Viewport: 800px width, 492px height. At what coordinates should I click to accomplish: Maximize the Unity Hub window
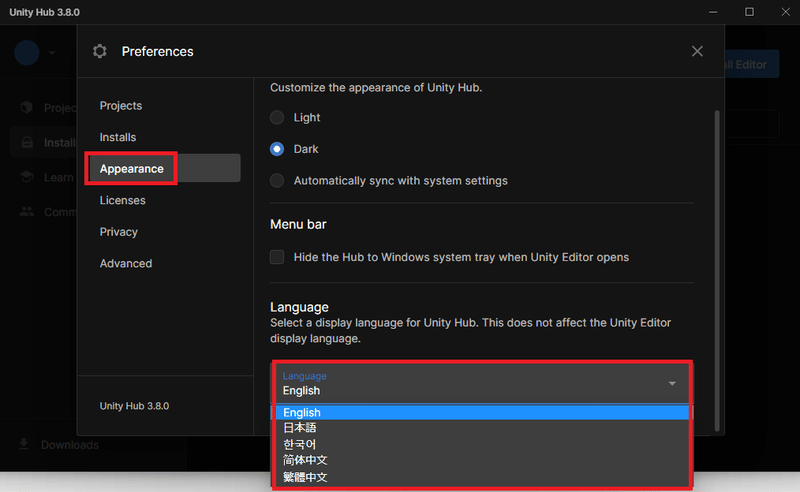(749, 12)
